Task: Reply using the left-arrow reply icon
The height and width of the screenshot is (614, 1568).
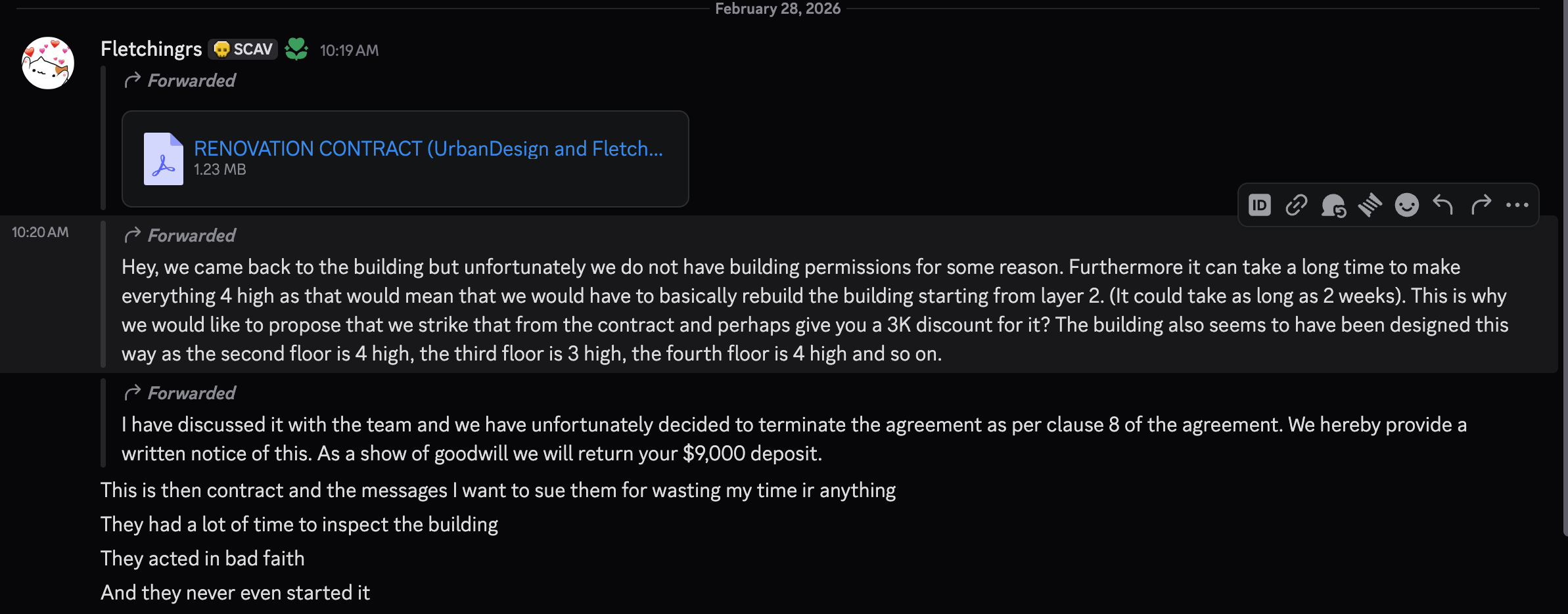Action: 1442,205
